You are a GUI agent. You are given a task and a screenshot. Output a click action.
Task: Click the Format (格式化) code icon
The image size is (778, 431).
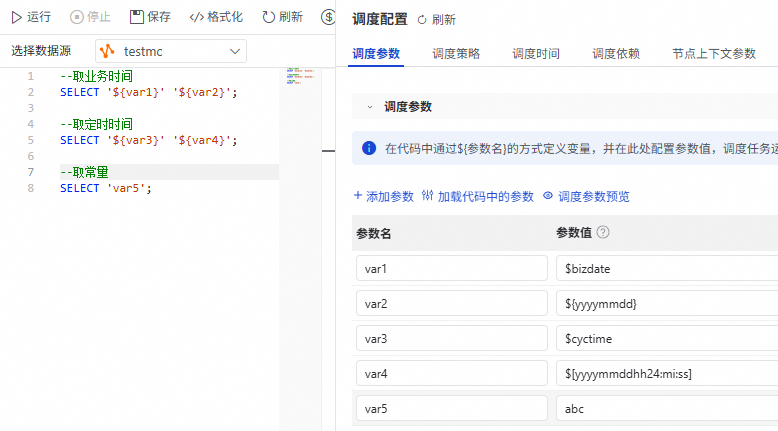196,17
